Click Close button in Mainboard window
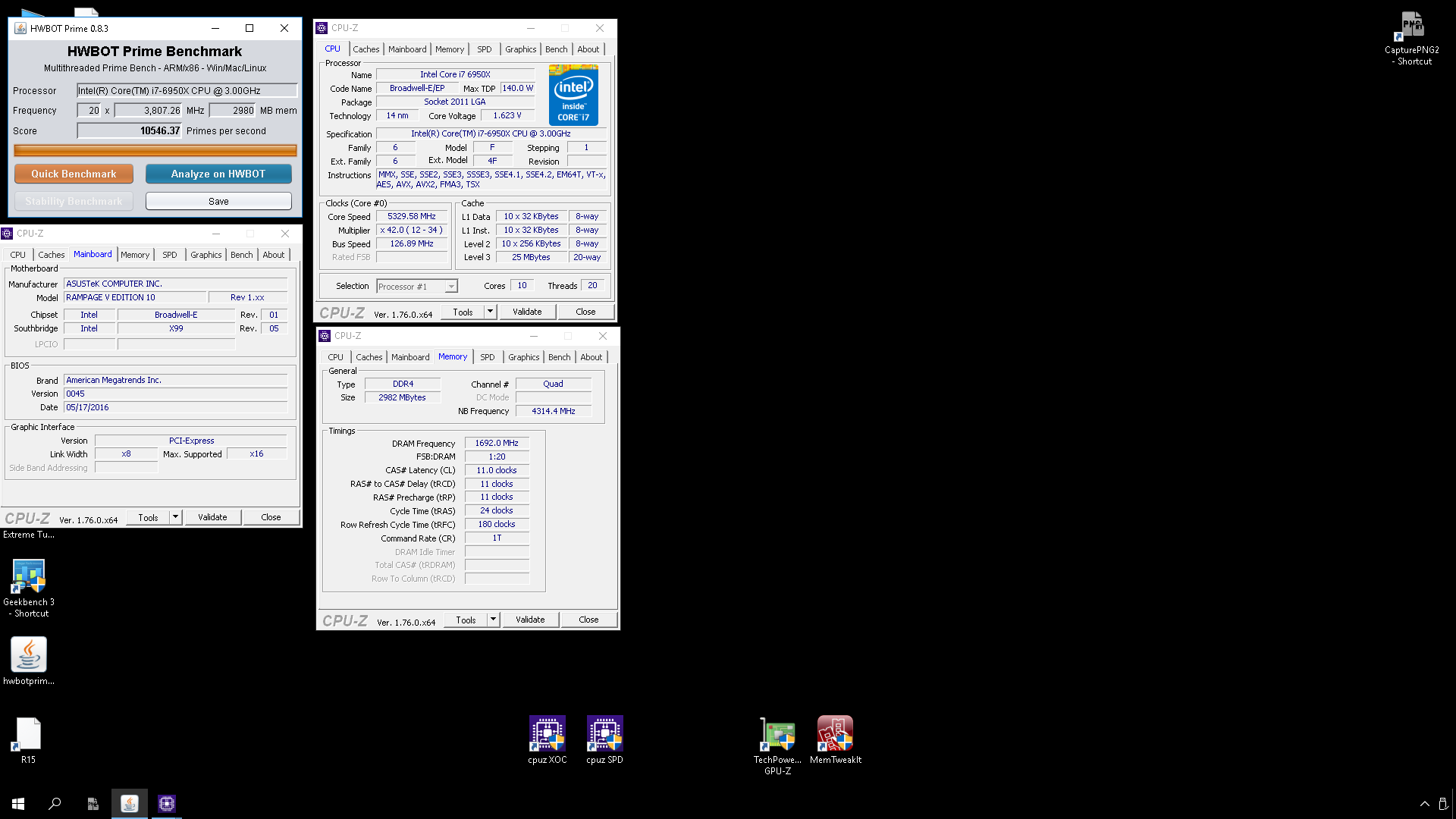 click(x=271, y=517)
